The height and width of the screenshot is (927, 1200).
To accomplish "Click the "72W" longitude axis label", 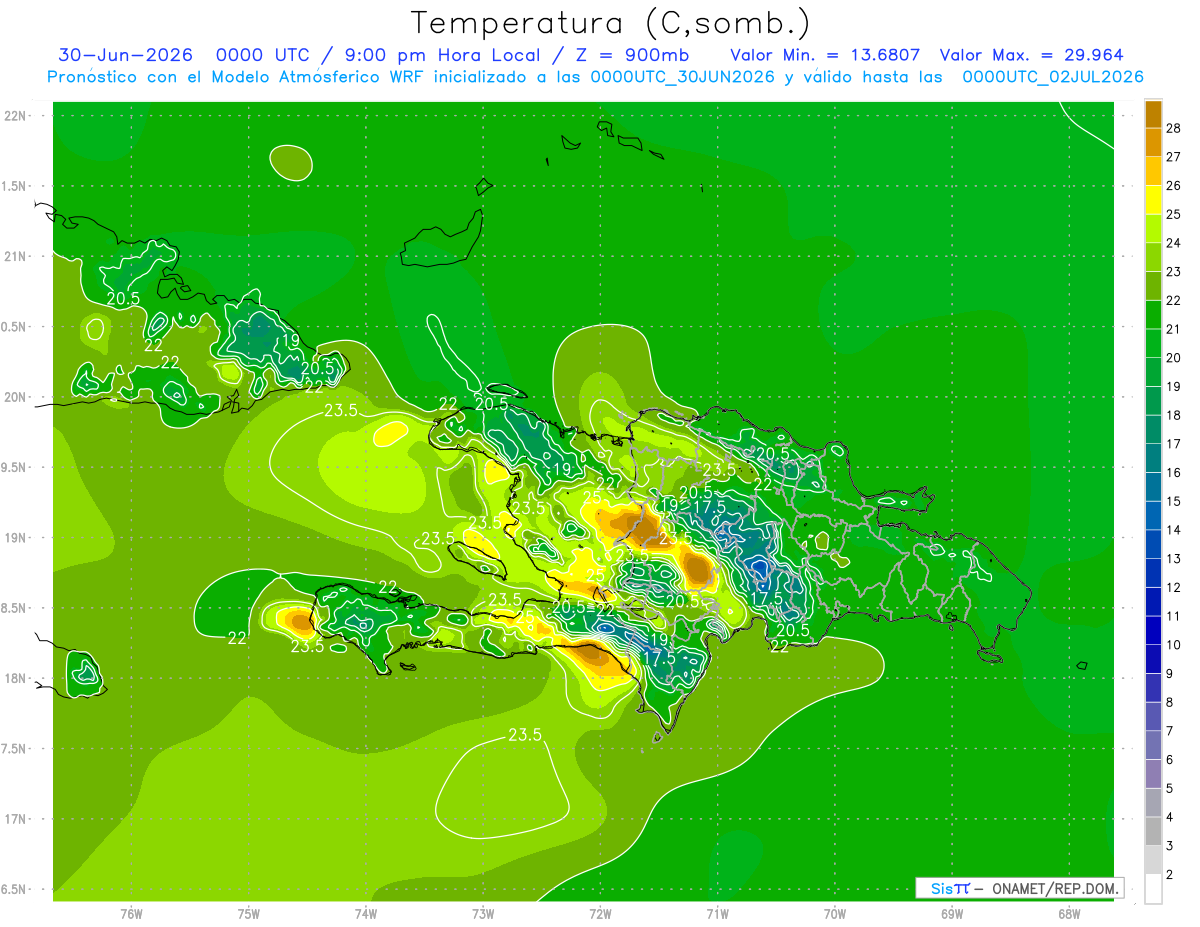I will click(x=600, y=913).
